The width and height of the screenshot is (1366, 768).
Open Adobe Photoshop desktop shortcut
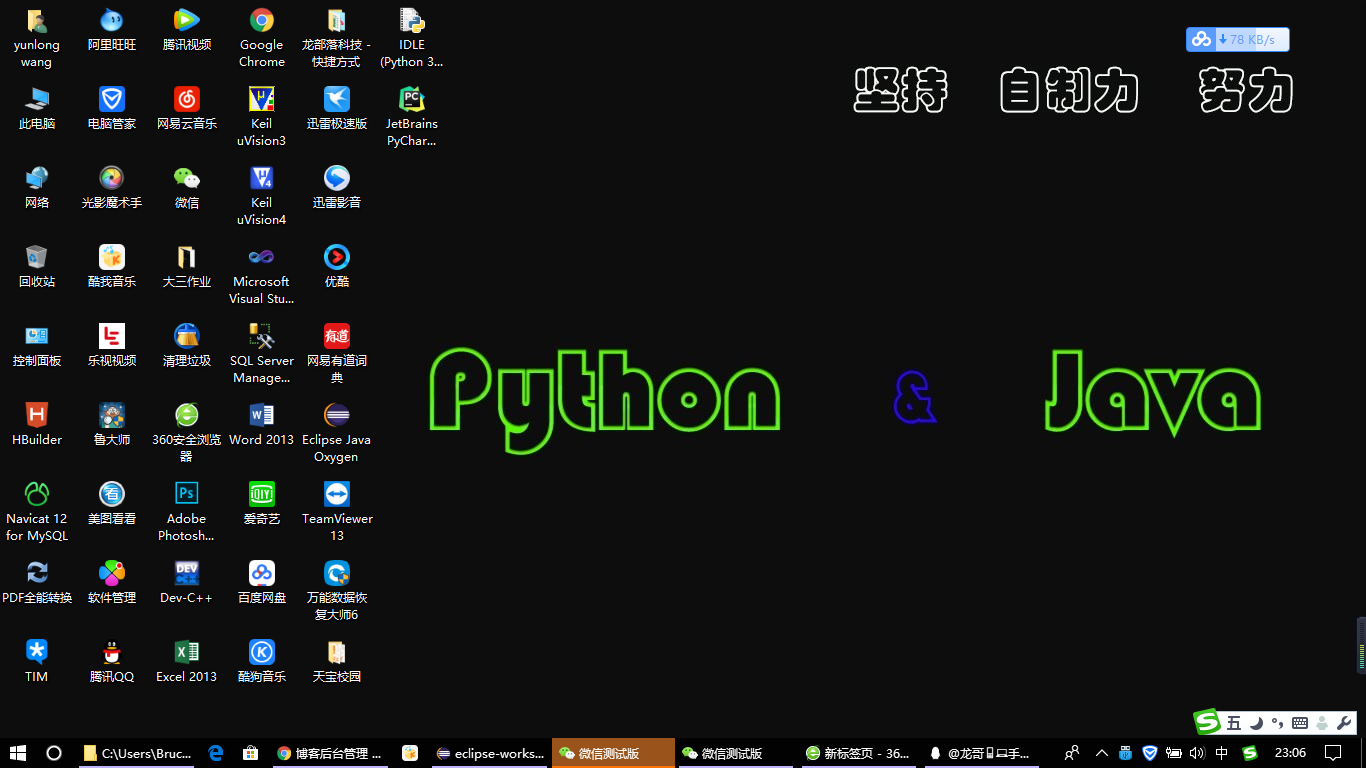tap(187, 512)
